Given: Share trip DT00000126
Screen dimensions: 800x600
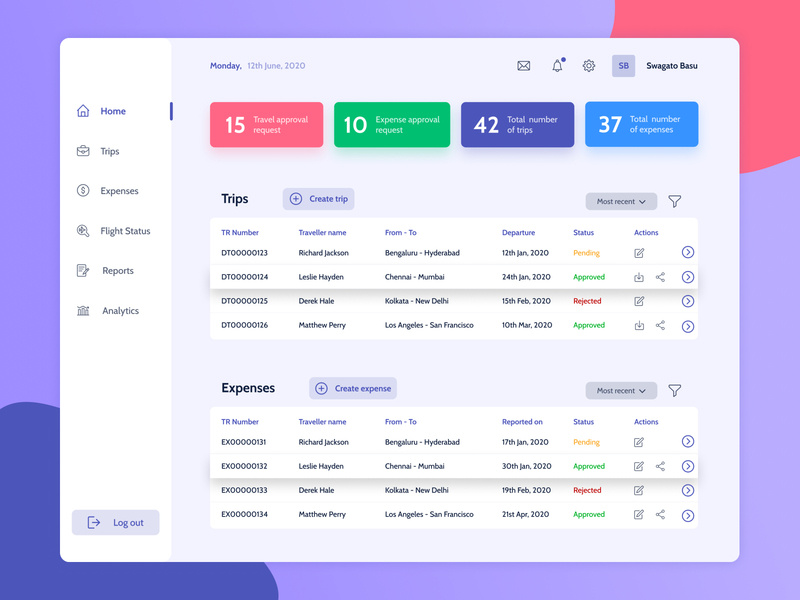Looking at the screenshot, I should pos(660,326).
